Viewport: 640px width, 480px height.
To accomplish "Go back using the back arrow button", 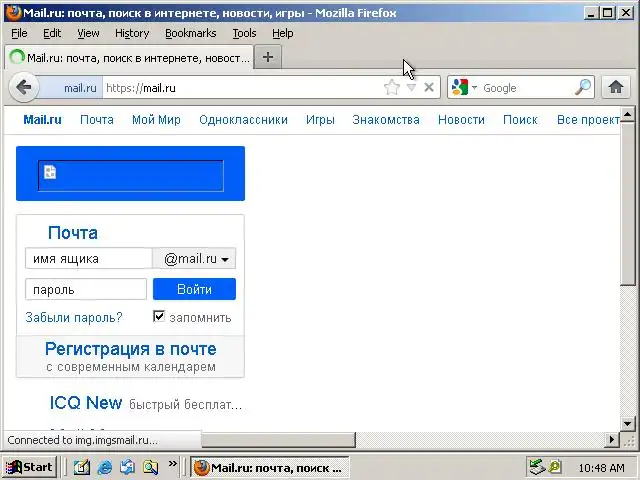I will (24, 87).
